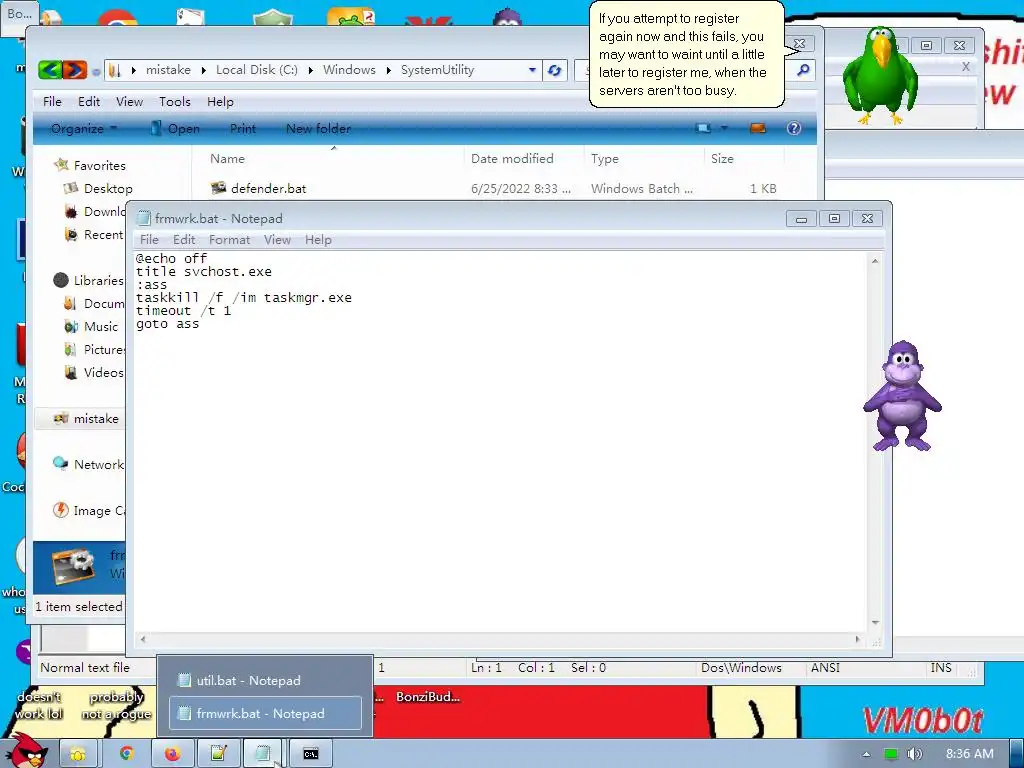
Task: Click the green parrot assistant character
Action: point(879,75)
